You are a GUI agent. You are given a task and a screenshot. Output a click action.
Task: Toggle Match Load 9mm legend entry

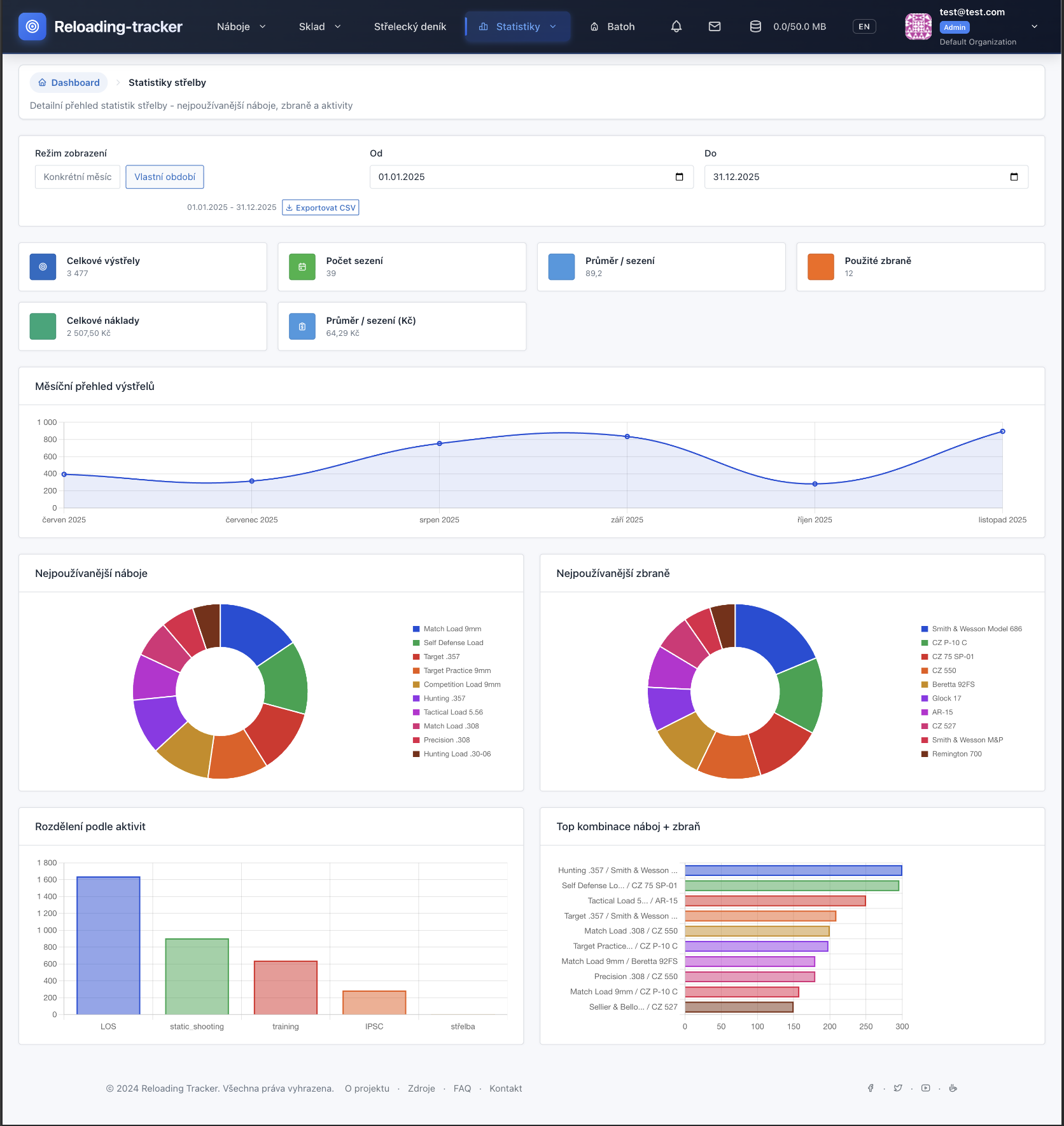[x=452, y=629]
